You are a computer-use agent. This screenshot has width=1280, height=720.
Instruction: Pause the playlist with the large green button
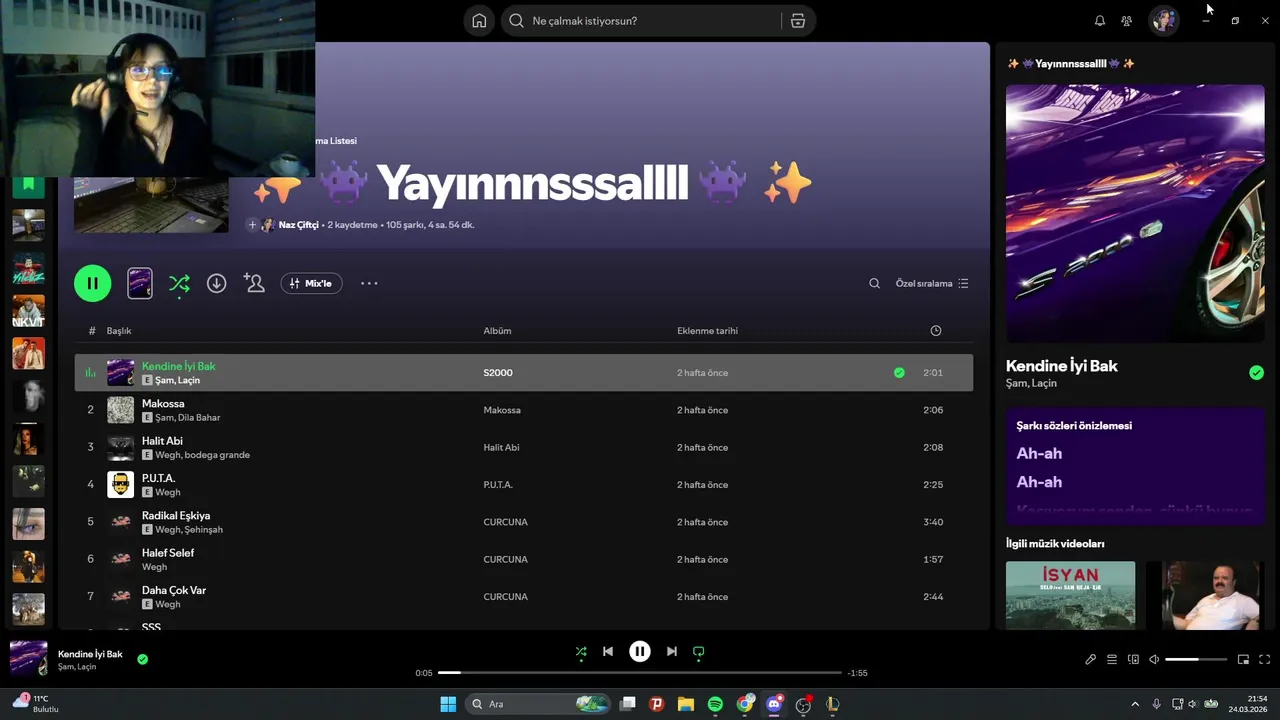coord(92,283)
